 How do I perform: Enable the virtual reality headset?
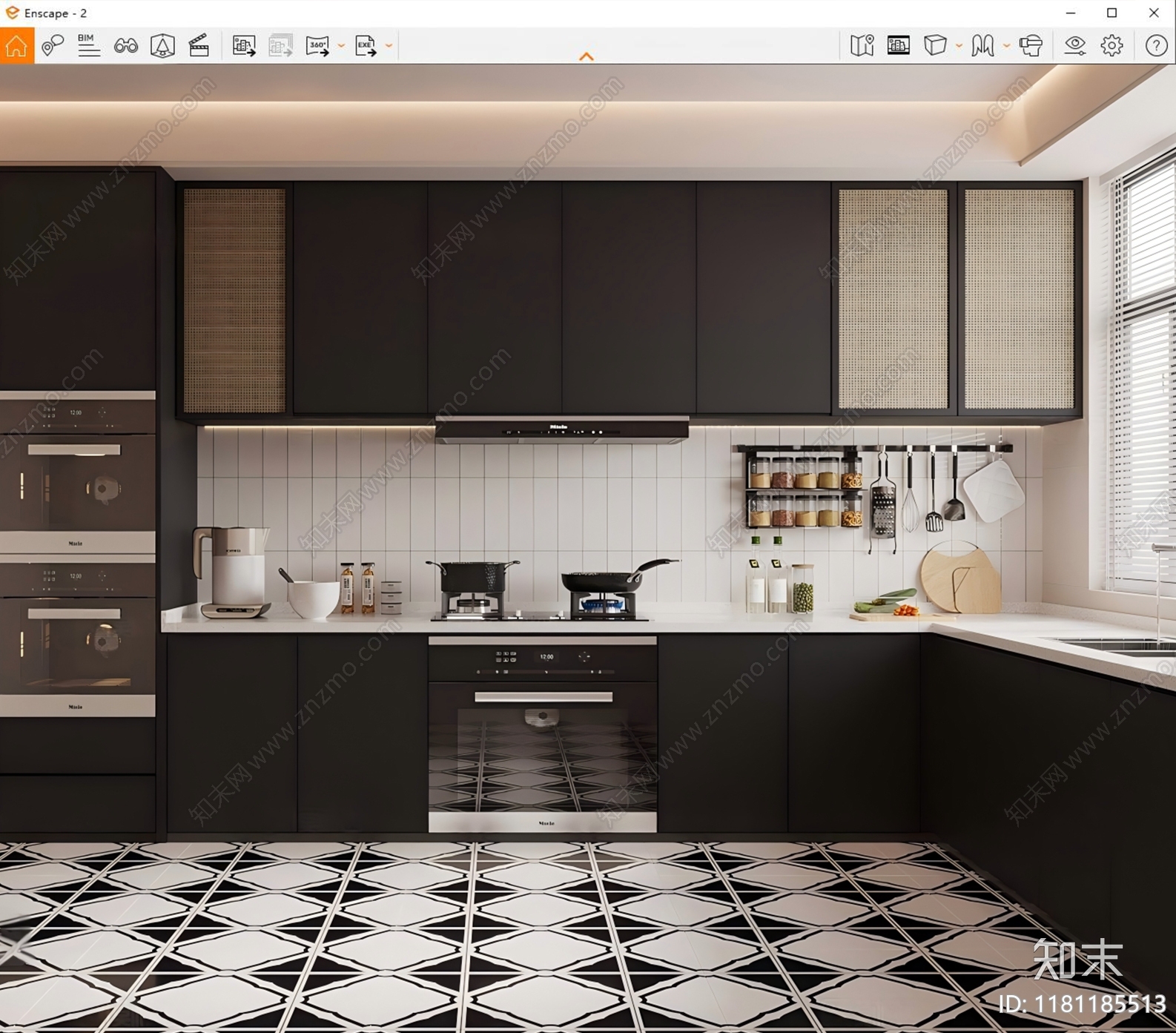pyautogui.click(x=1030, y=46)
